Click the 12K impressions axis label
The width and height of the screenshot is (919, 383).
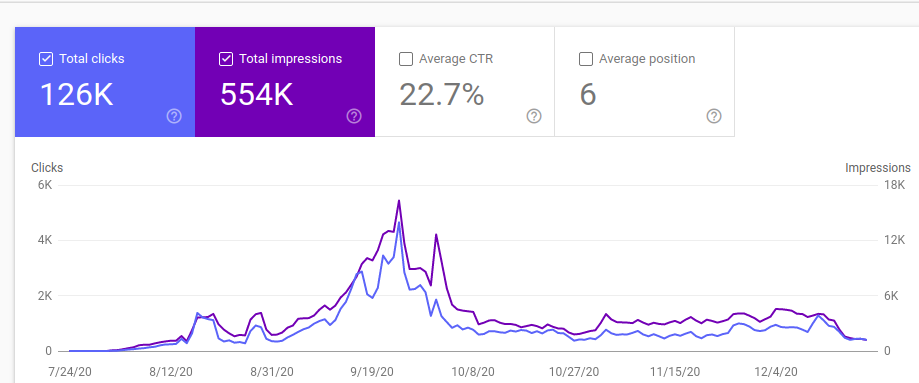tap(896, 240)
